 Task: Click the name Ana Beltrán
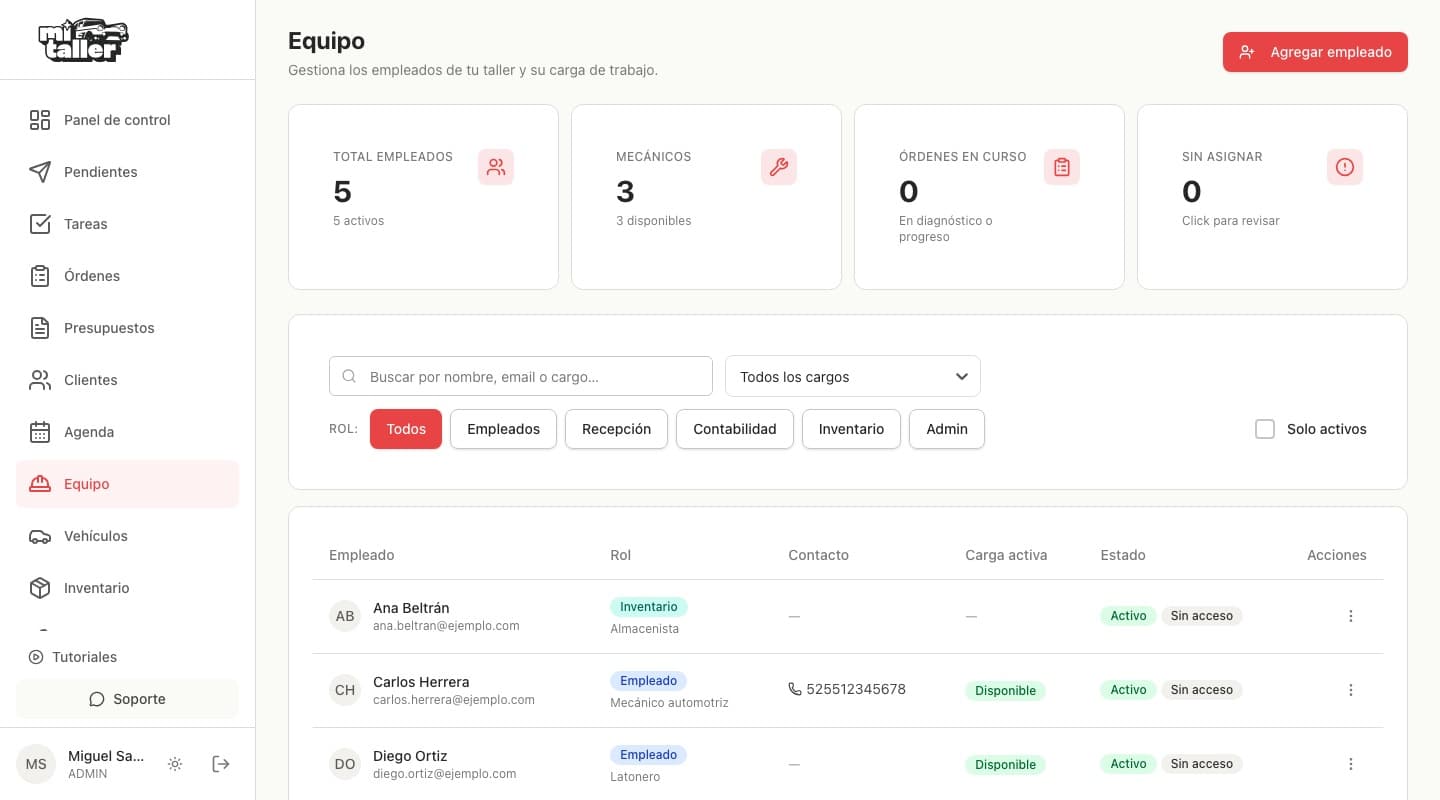click(411, 607)
